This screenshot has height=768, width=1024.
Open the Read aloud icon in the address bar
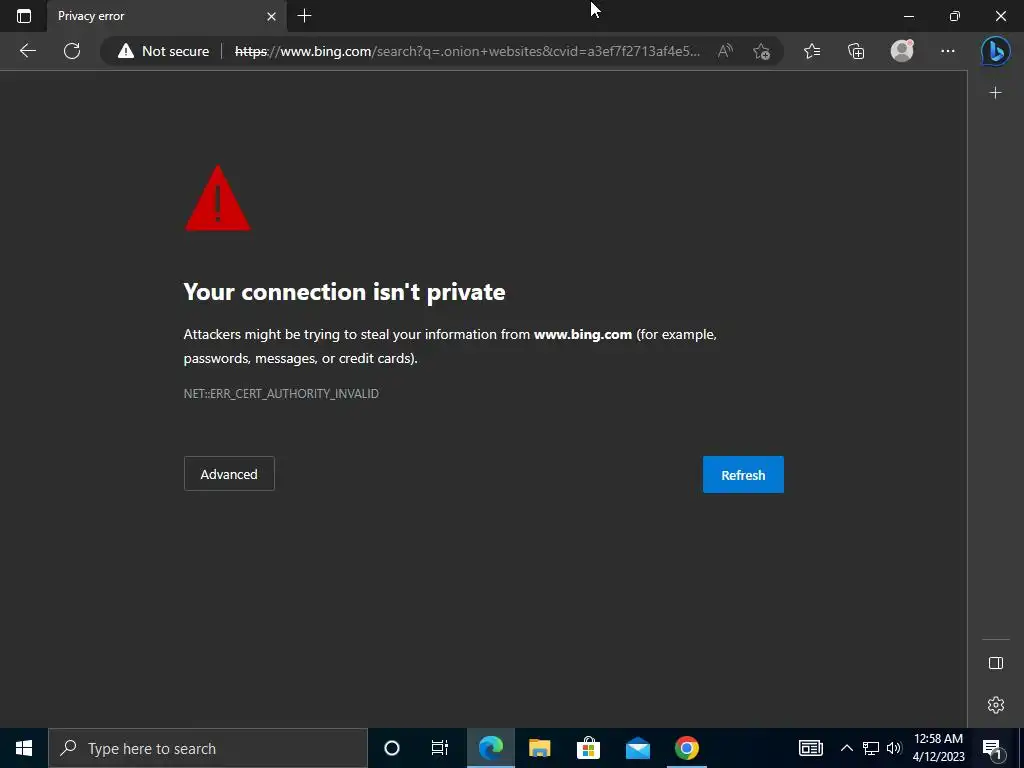[725, 51]
